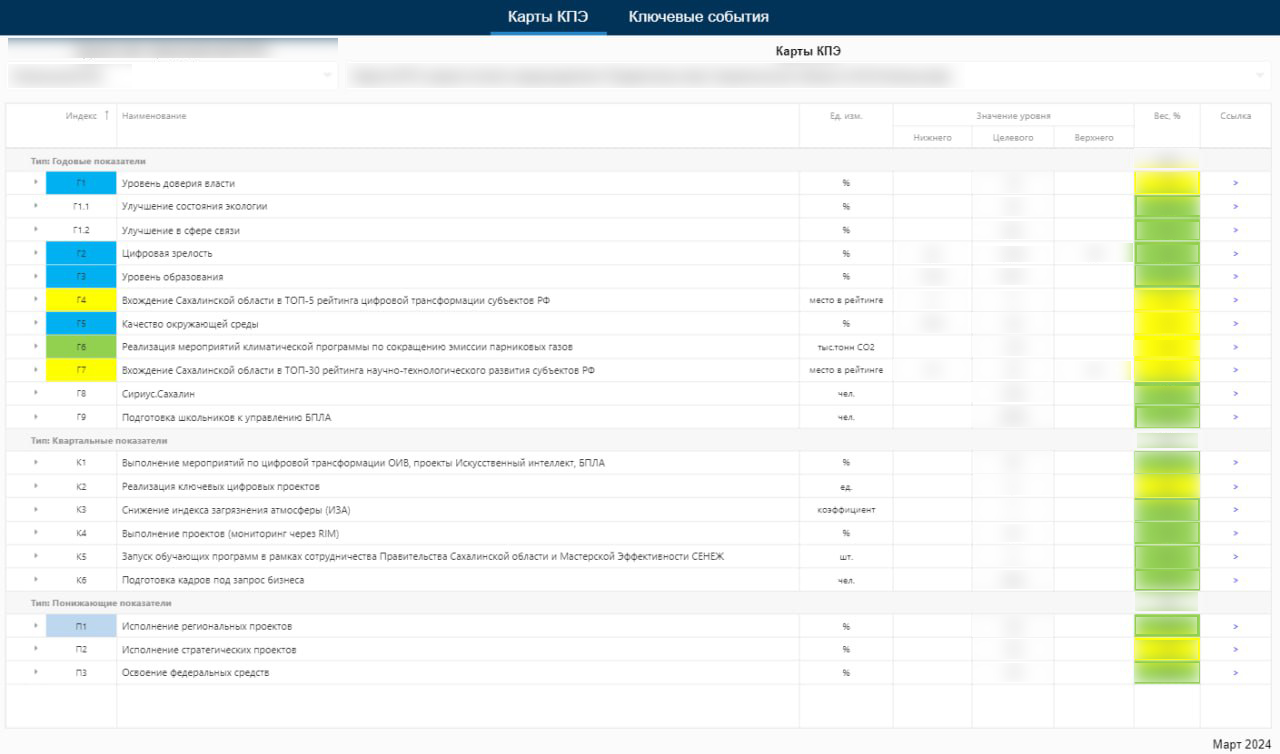Click the Ед. изм. column header
The height and width of the screenshot is (754, 1280).
click(846, 116)
